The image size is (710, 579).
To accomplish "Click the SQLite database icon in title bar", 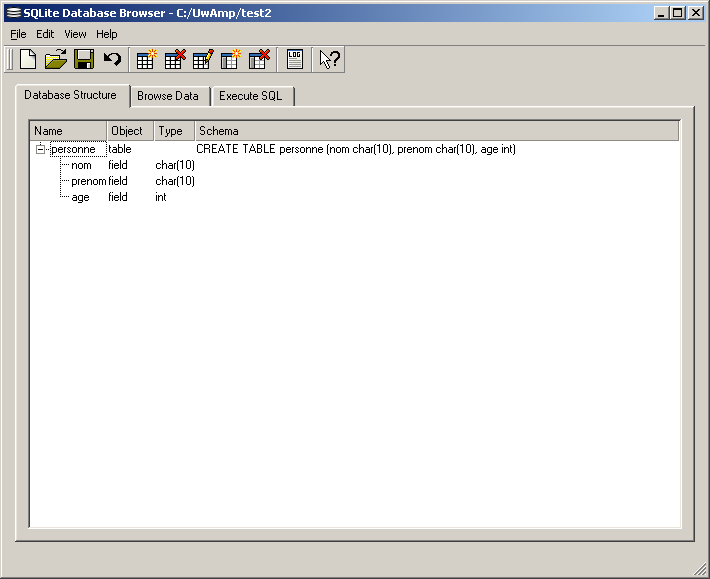I will tap(14, 13).
